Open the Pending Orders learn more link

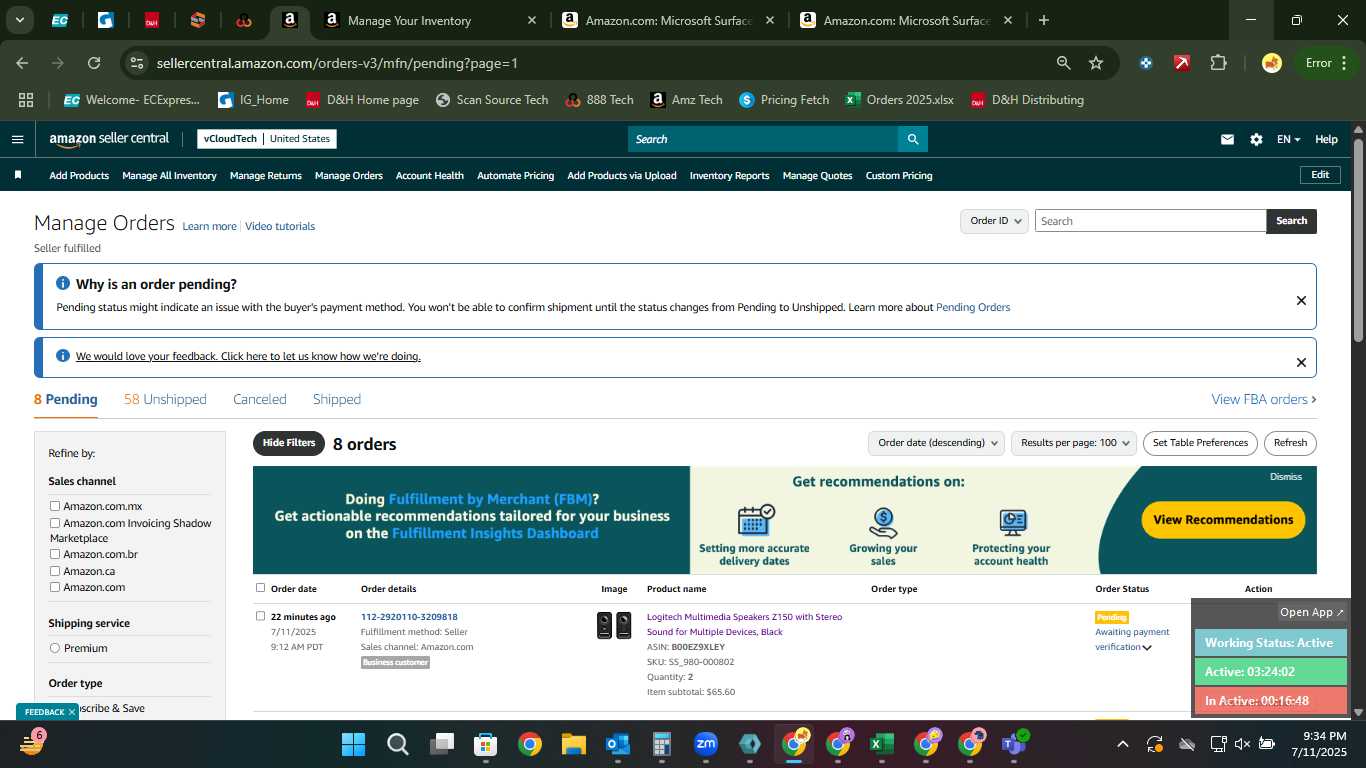[973, 307]
